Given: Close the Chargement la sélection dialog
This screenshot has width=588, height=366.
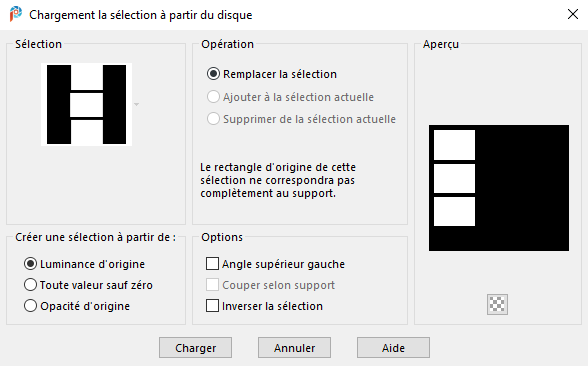Looking at the screenshot, I should pyautogui.click(x=573, y=14).
